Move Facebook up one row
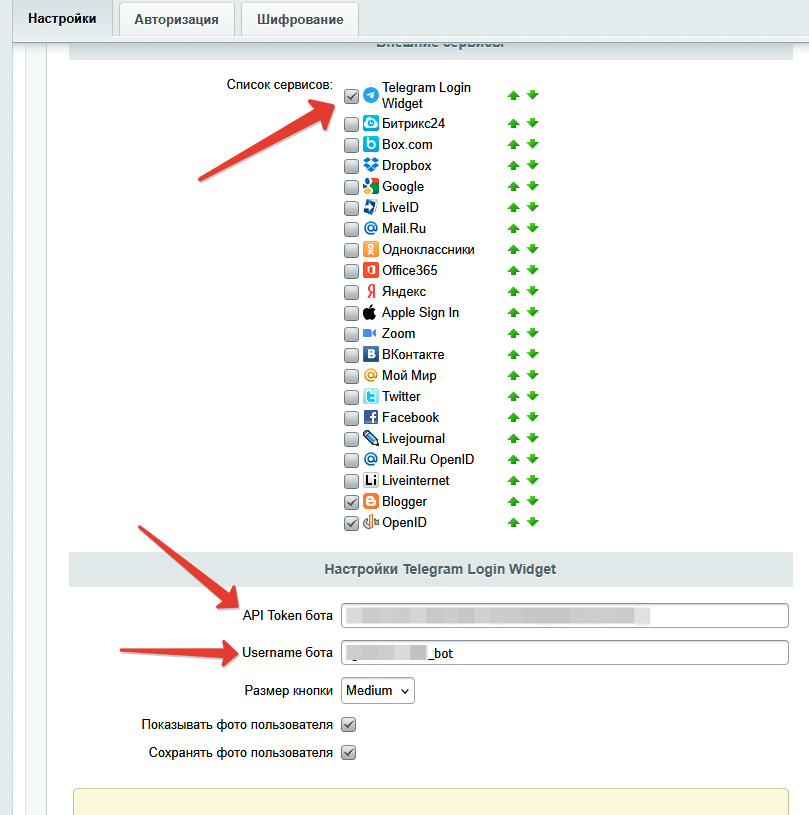This screenshot has width=809, height=815. (x=514, y=417)
